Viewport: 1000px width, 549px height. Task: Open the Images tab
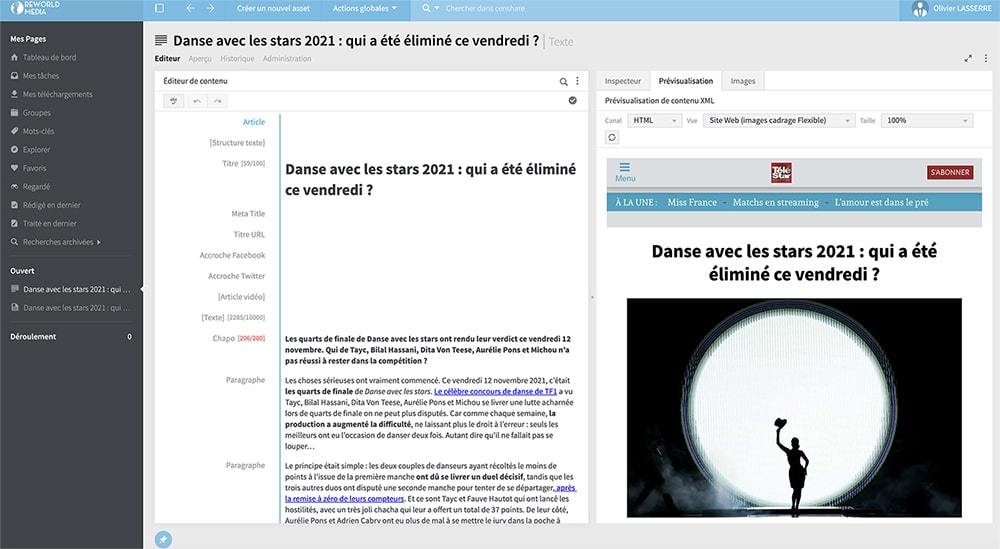tap(743, 81)
